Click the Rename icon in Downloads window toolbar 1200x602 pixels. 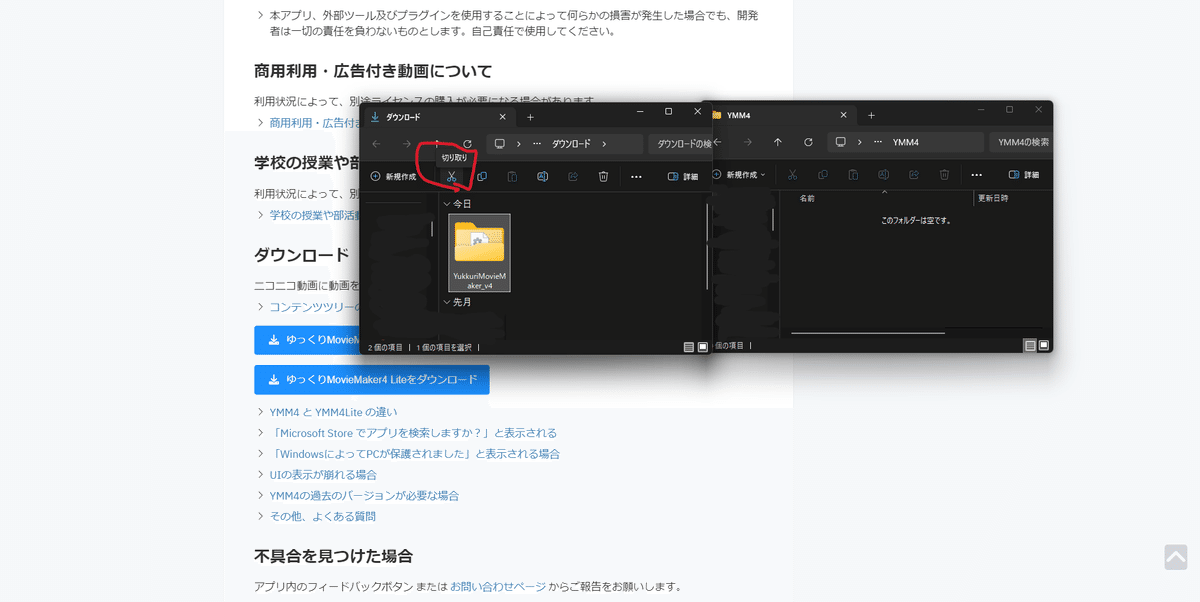(x=542, y=176)
